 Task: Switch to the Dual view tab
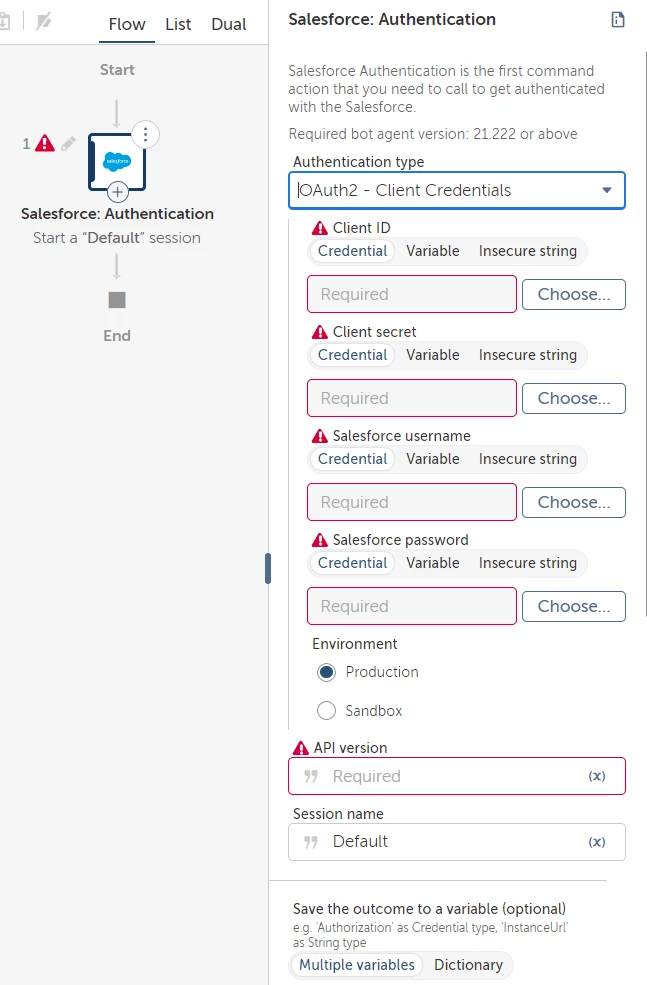click(x=229, y=24)
